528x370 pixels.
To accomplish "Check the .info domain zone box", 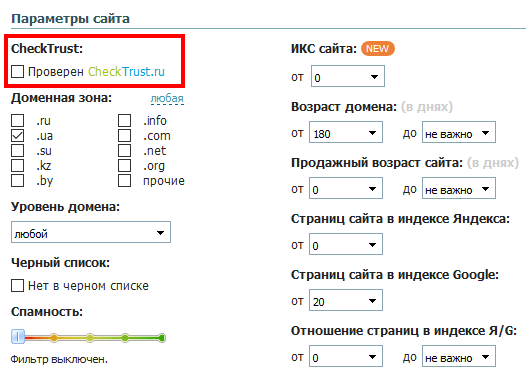I will point(125,120).
